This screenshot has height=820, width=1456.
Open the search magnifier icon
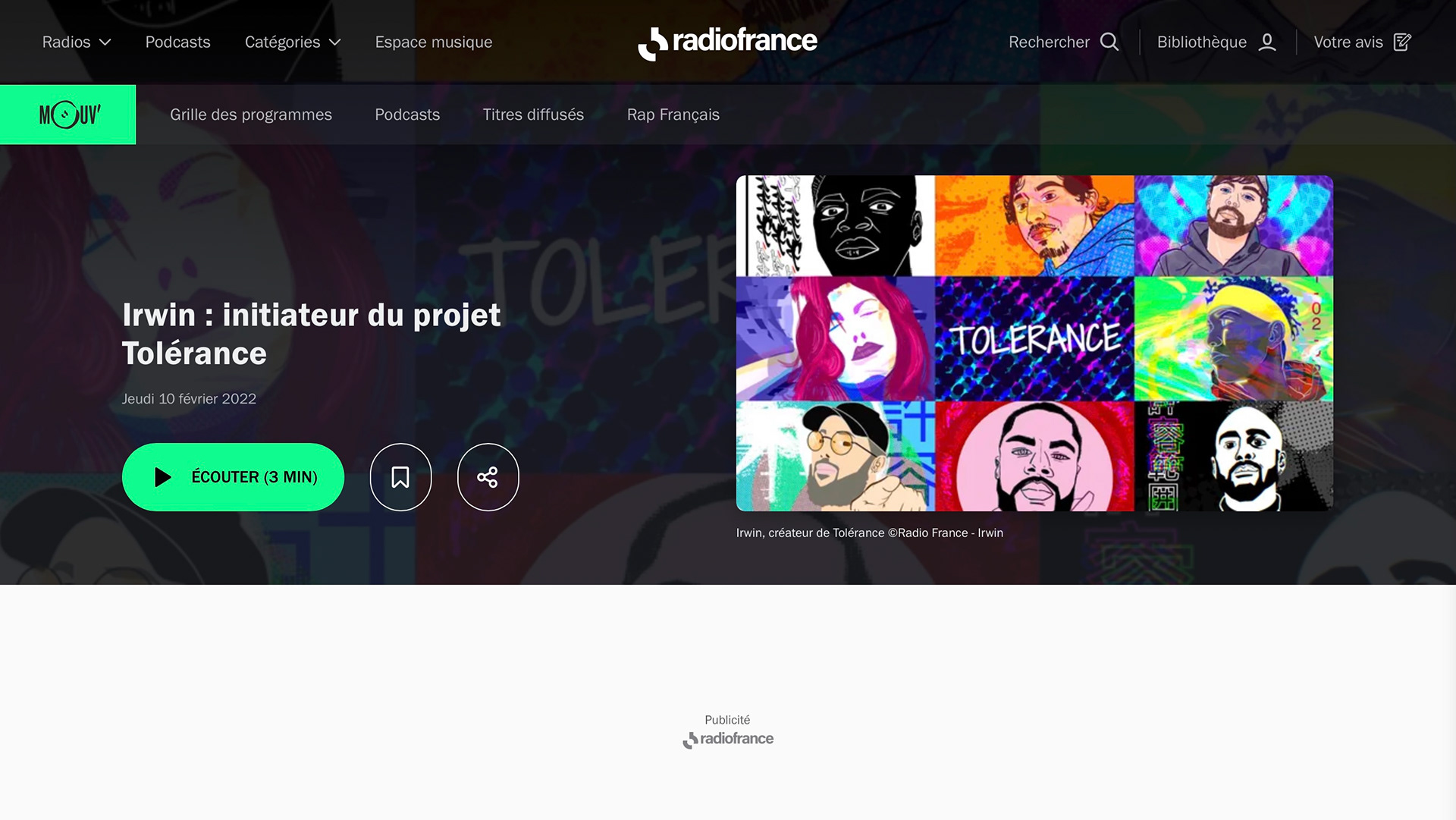click(x=1109, y=42)
